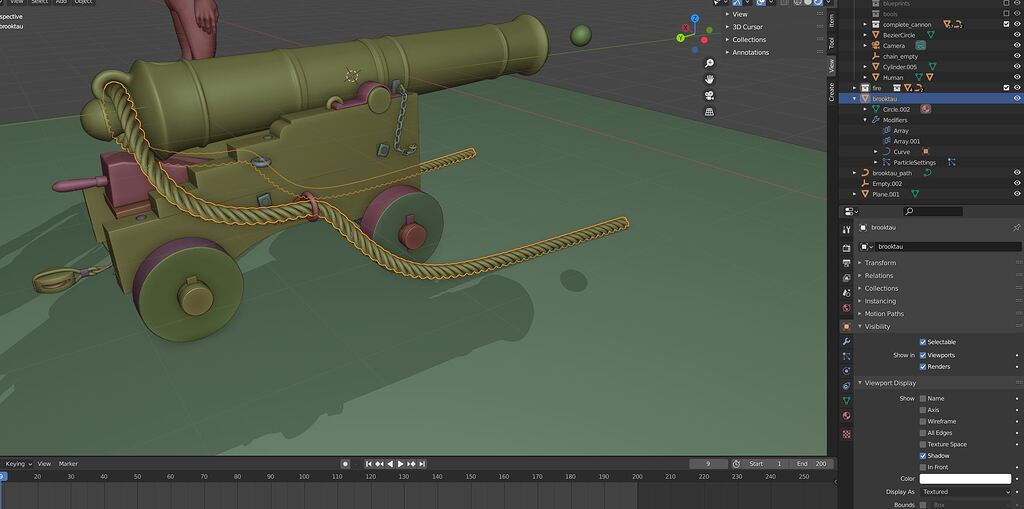Open the timeline View menu
Screen dimensions: 1024x509
(x=44, y=464)
